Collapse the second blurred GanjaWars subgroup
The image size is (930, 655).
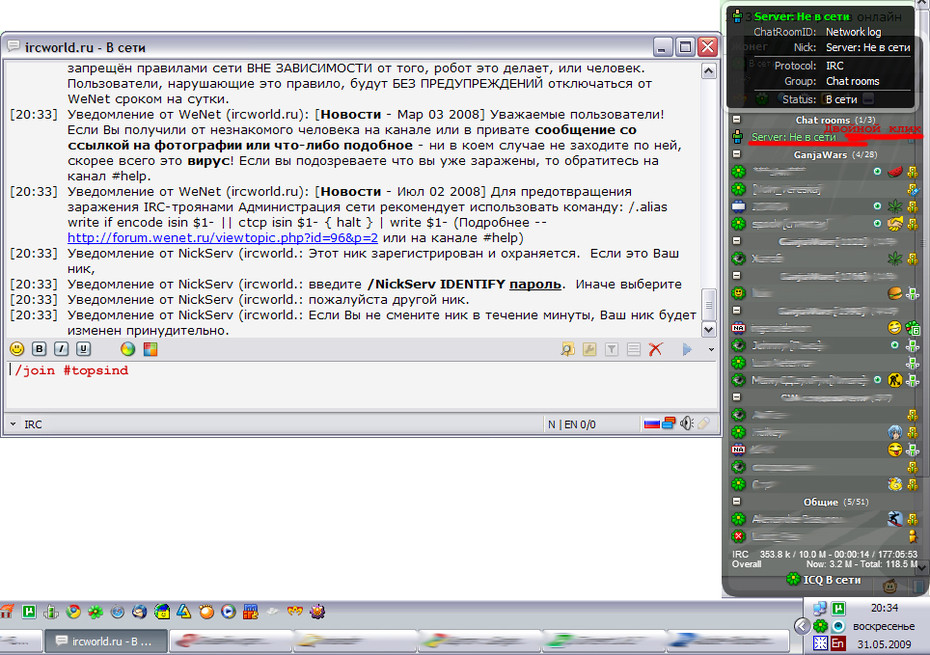click(737, 275)
